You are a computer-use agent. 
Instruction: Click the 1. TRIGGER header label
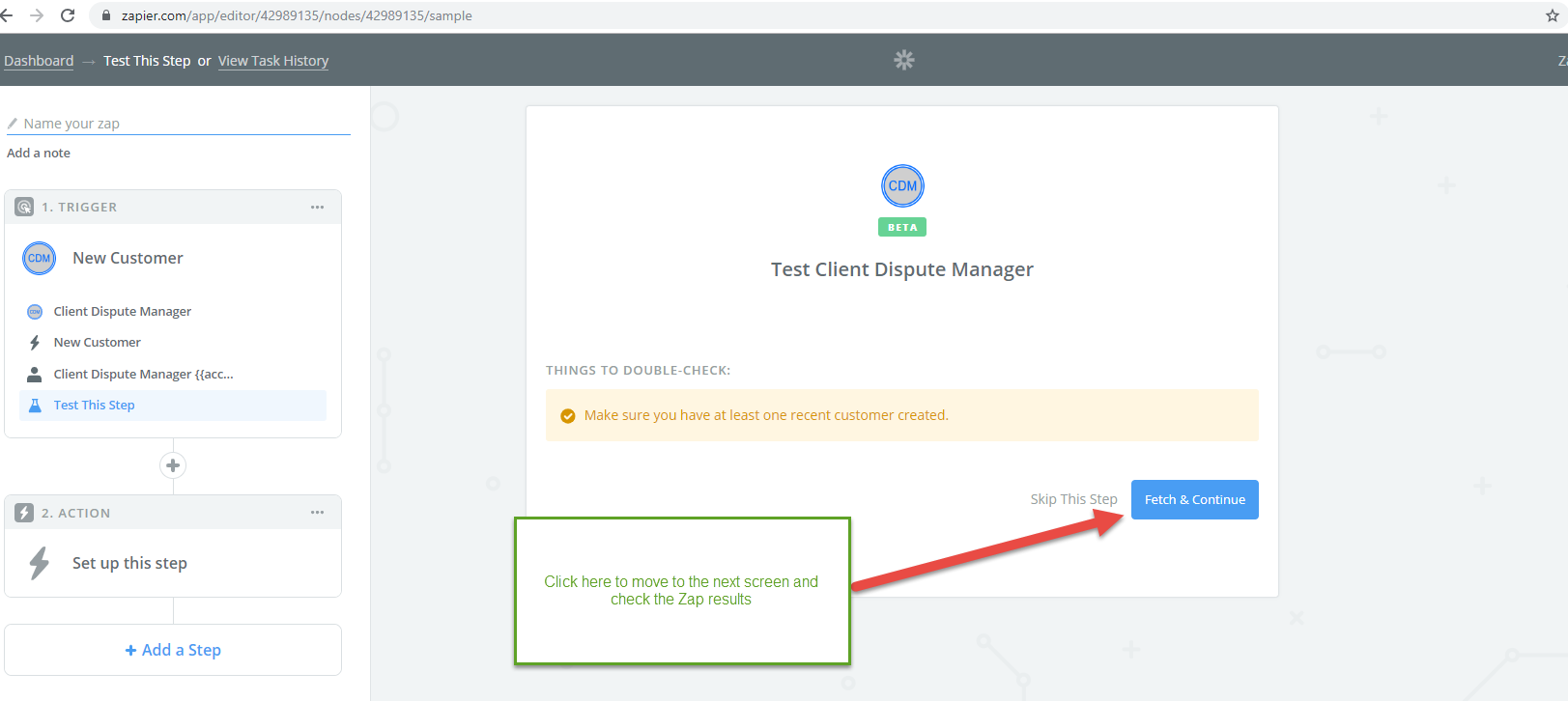click(79, 208)
